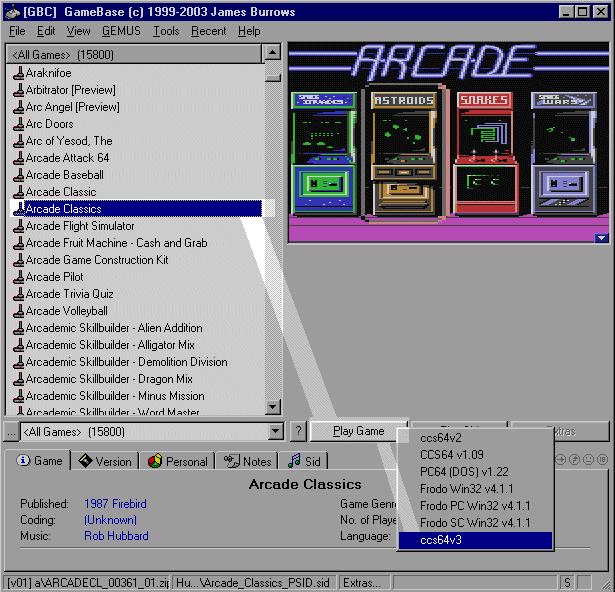Switch to the Personal tab

point(177,461)
